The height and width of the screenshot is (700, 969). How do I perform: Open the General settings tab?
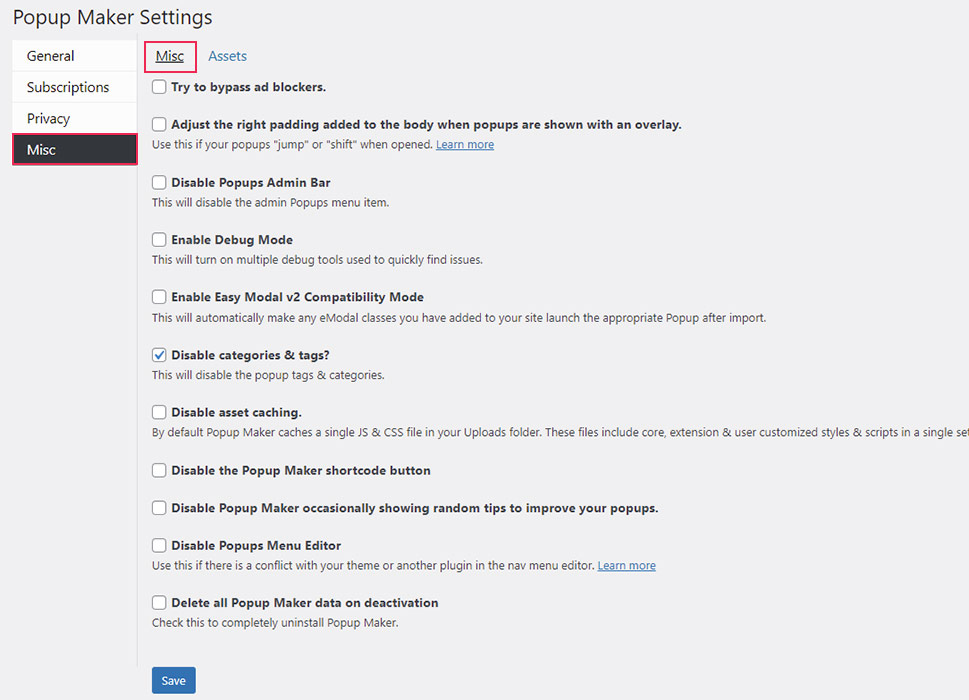click(51, 56)
